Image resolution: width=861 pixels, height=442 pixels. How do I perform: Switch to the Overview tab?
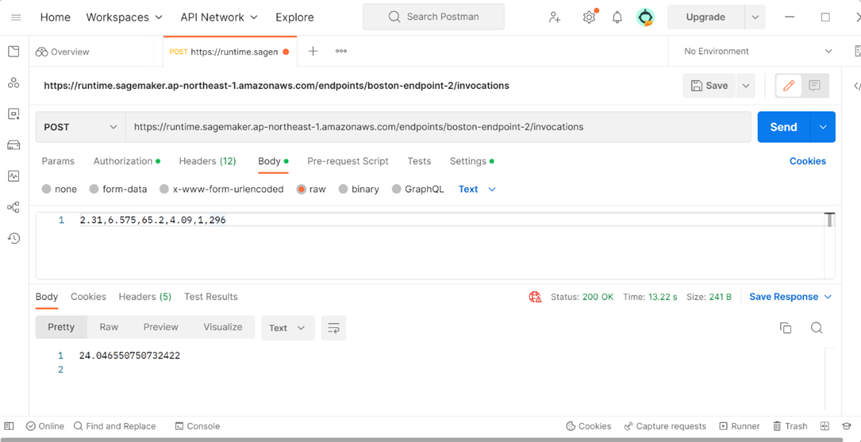62,52
